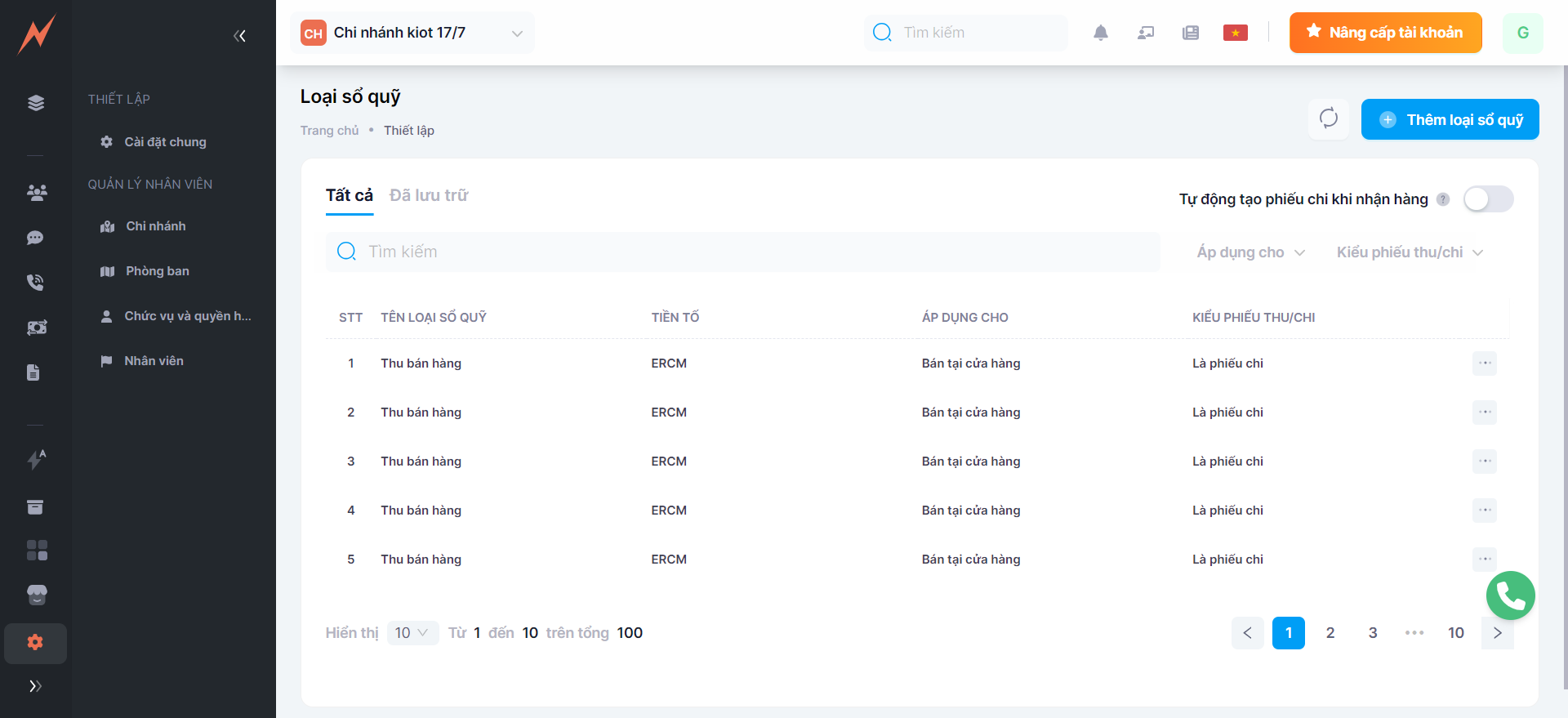Switch to the Đã lưu trữ tab
The width and height of the screenshot is (1568, 718).
pos(429,195)
